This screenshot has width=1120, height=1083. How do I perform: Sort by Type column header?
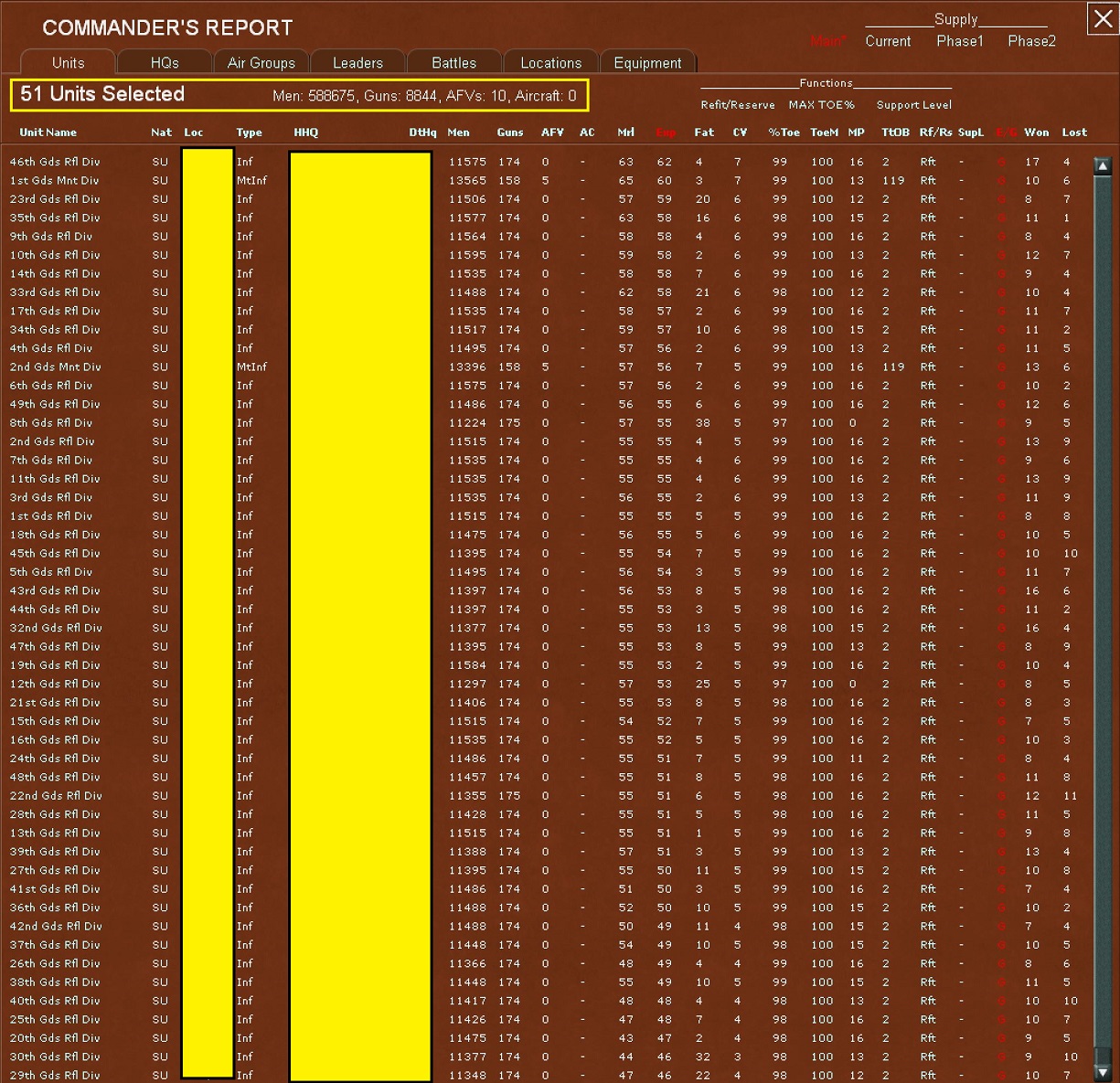point(249,133)
